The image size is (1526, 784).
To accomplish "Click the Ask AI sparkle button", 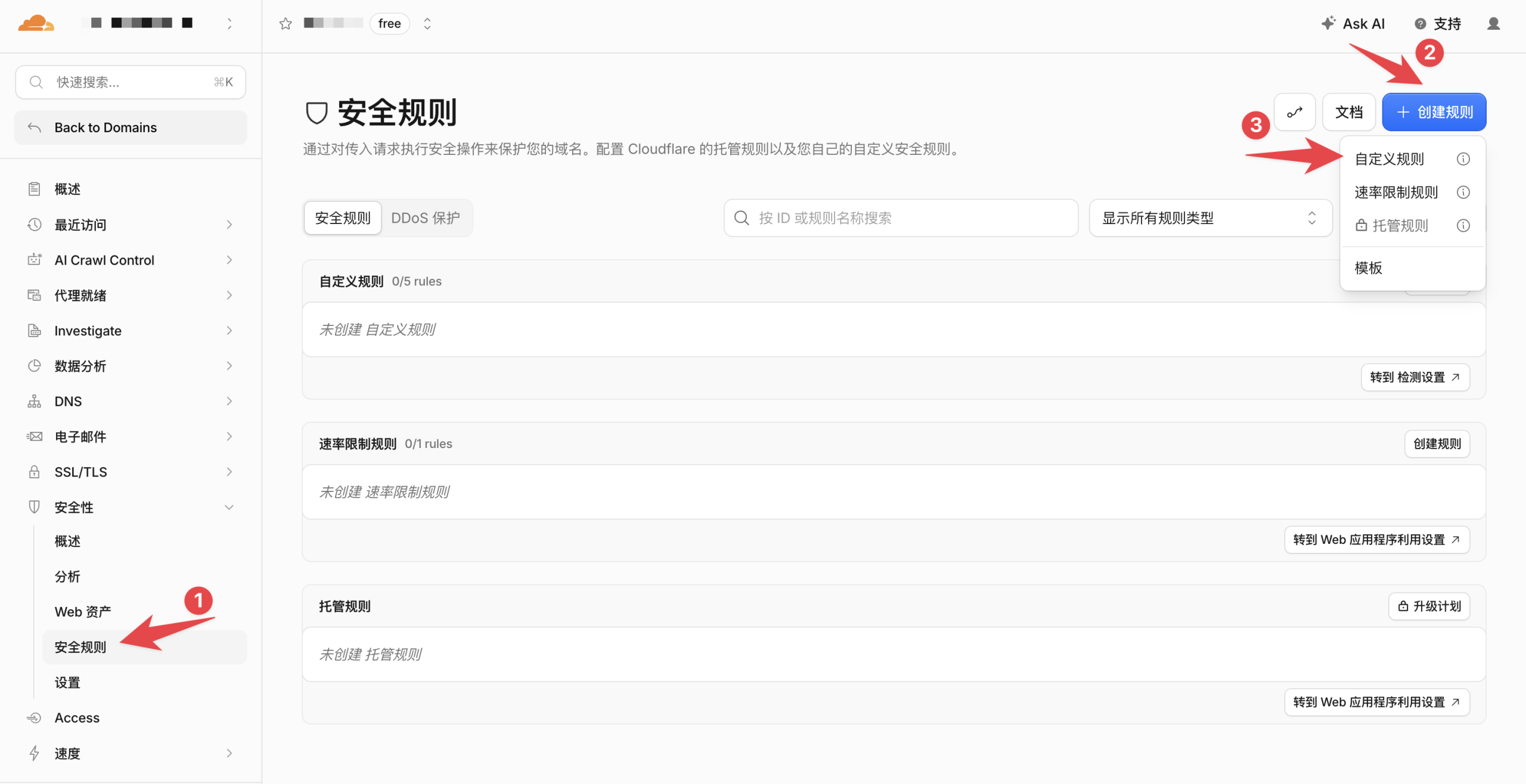I will (1353, 24).
